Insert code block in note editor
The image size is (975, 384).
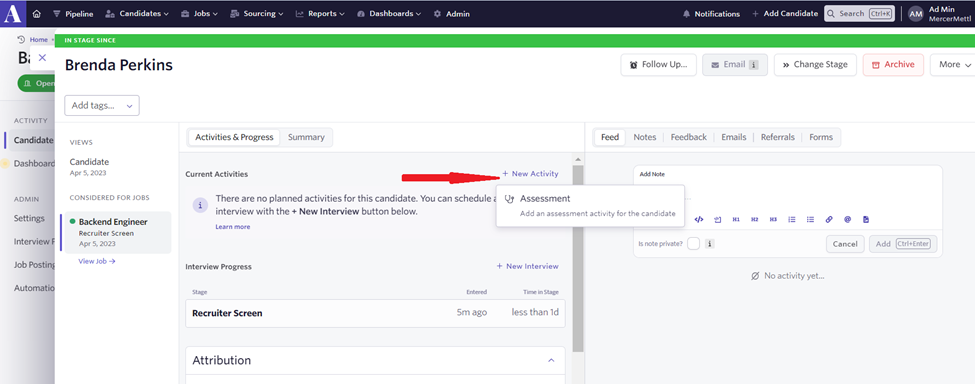699,219
